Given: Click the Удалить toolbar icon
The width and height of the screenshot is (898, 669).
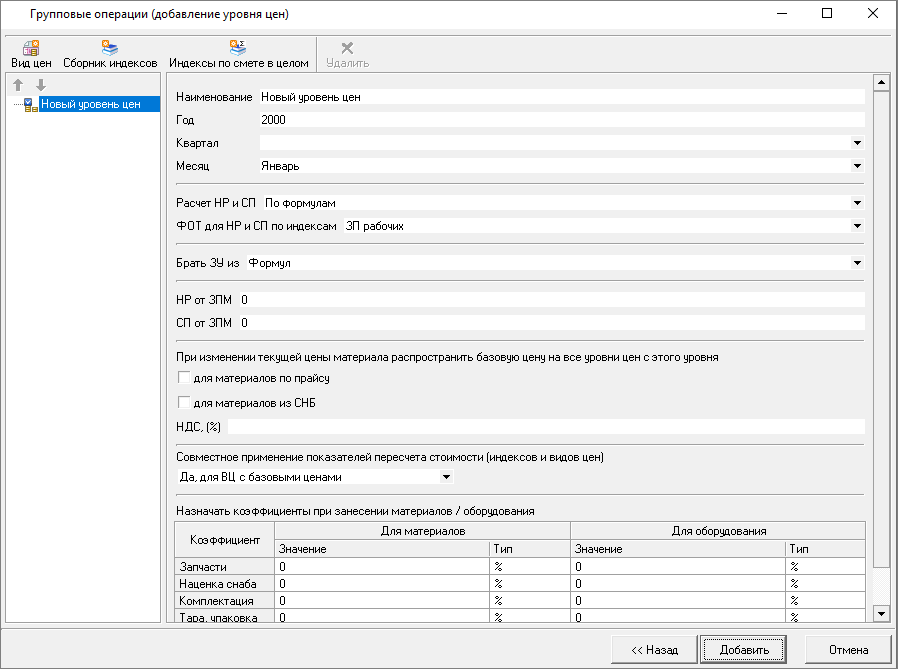Looking at the screenshot, I should [x=347, y=47].
